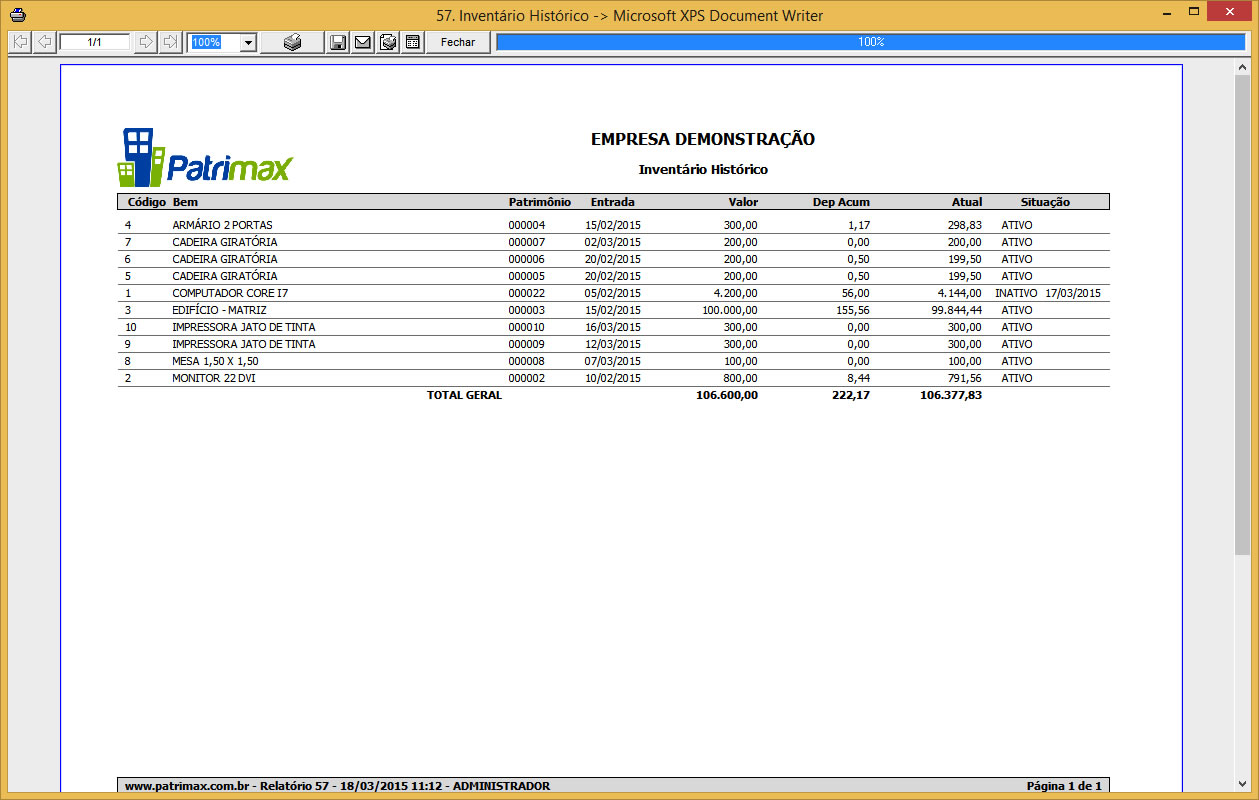
Task: Click entry date 02/03/2015
Action: (x=613, y=242)
